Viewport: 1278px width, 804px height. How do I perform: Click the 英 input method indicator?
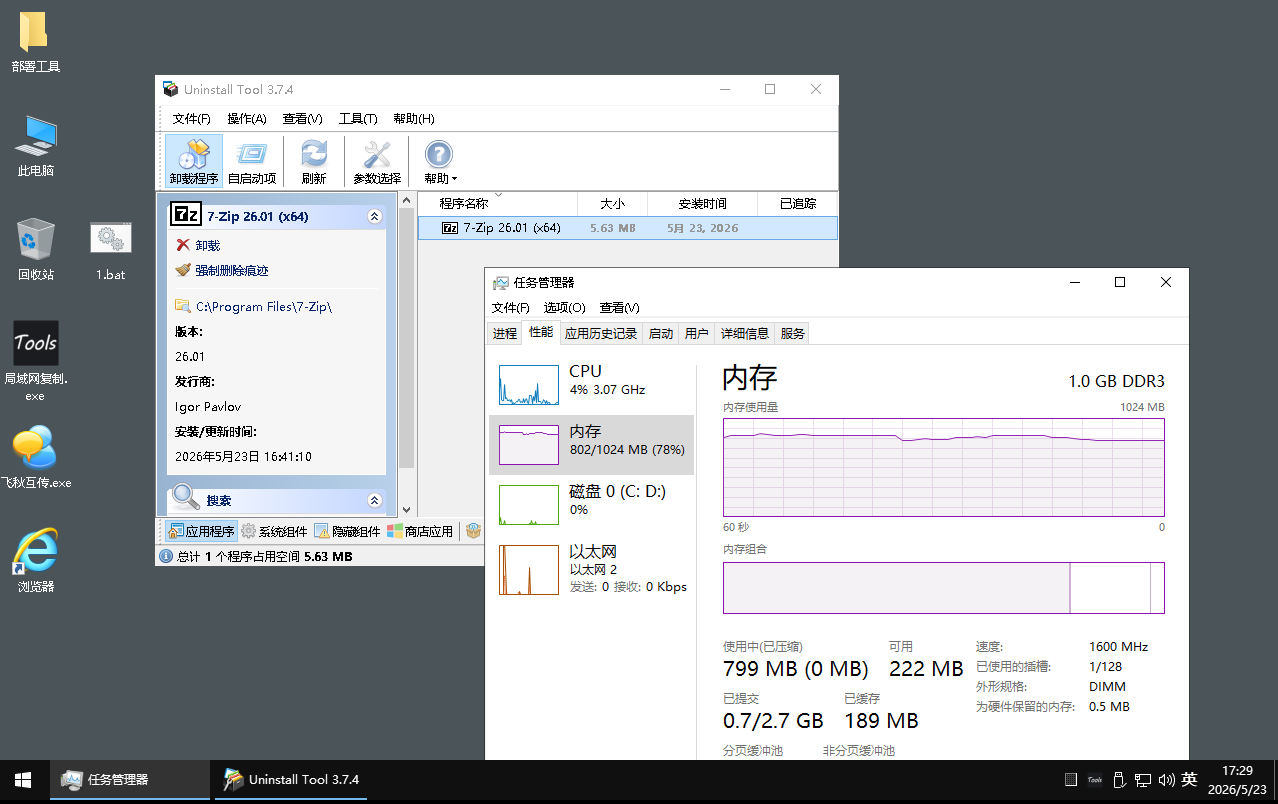tap(1189, 780)
